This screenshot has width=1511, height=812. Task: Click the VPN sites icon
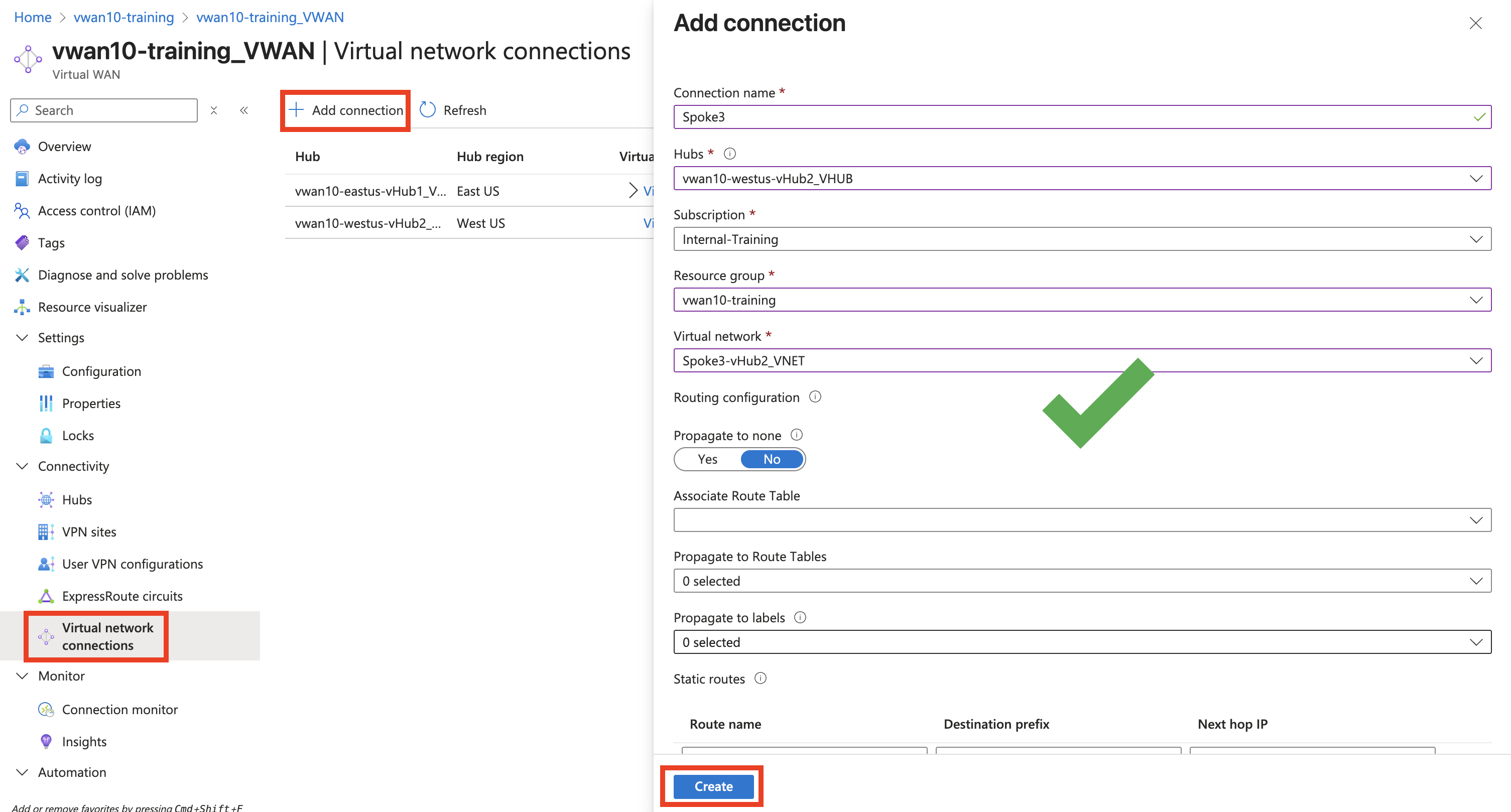point(46,532)
